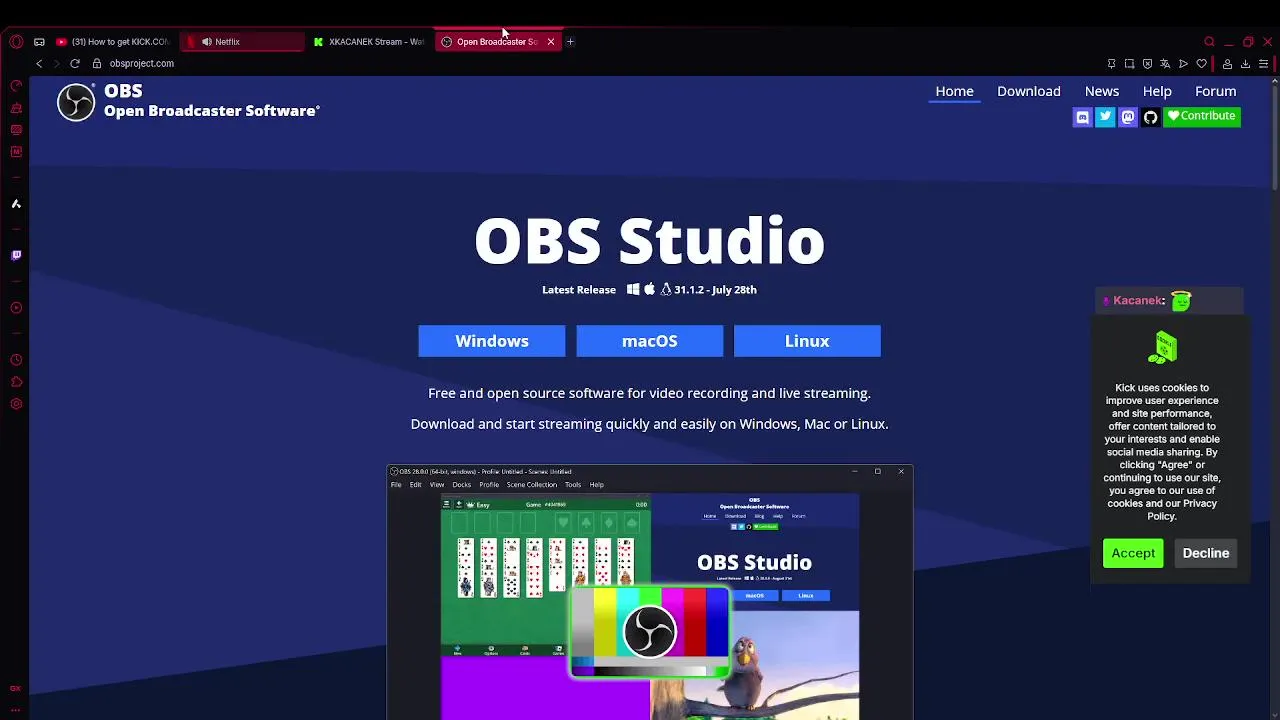Screen dimensions: 1280x720
Task: Click the OBS logo in site header
Action: 75,102
